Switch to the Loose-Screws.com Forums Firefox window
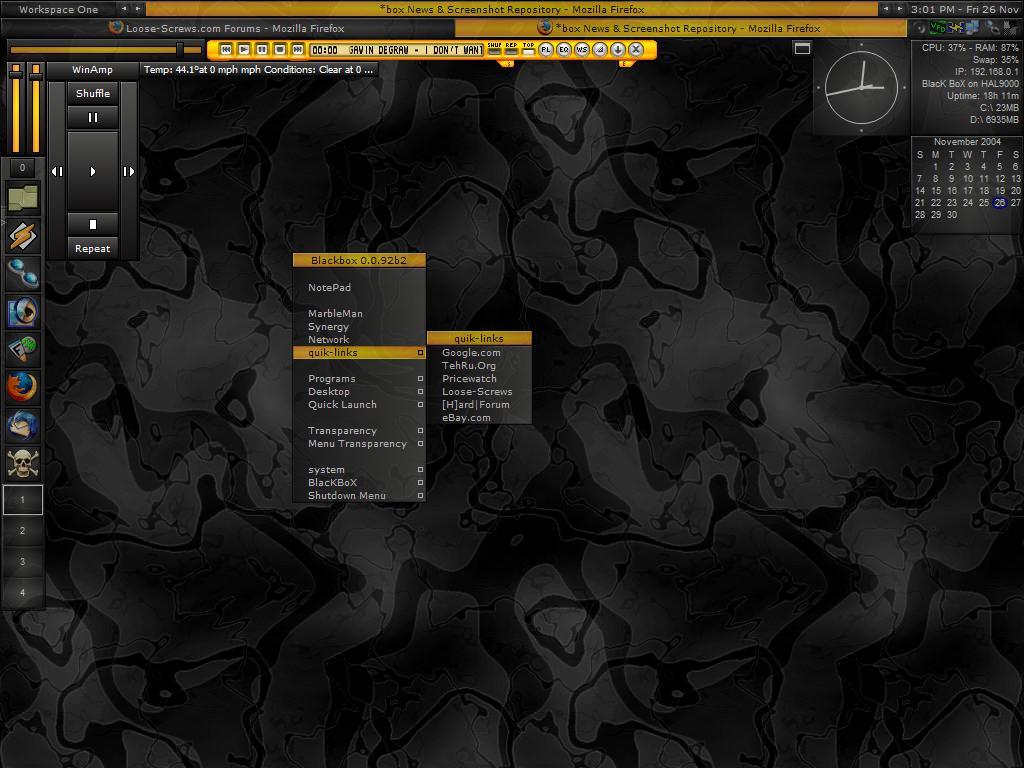 coord(228,28)
